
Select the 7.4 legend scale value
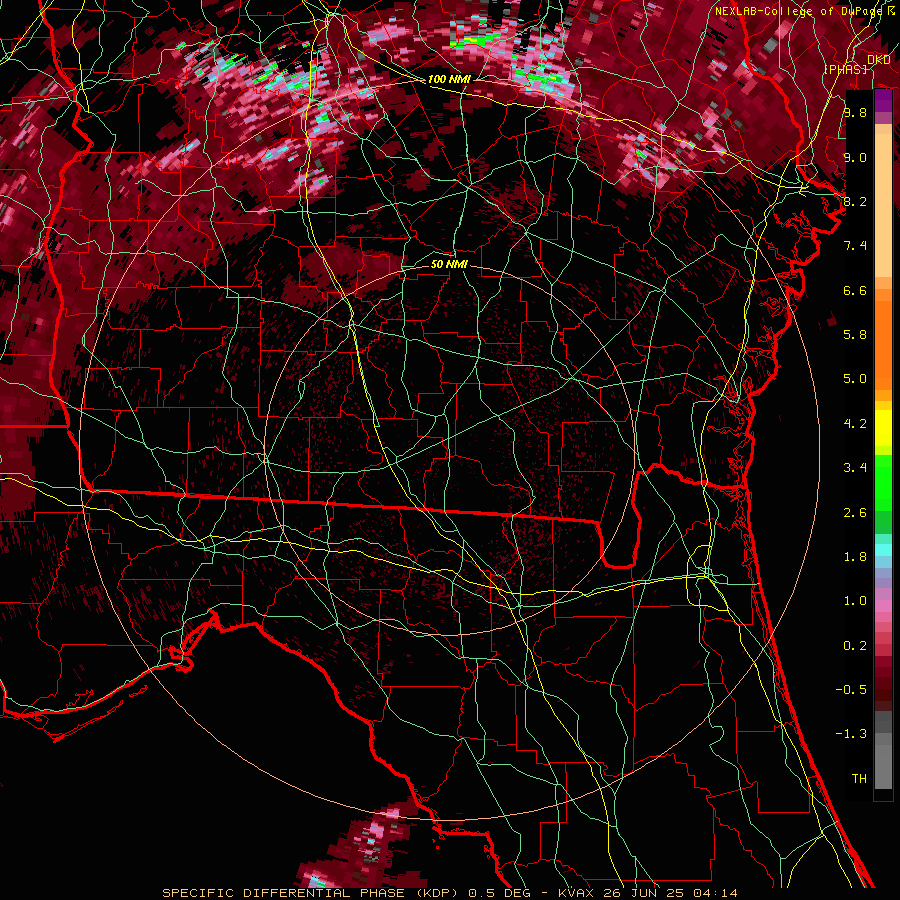pos(855,246)
